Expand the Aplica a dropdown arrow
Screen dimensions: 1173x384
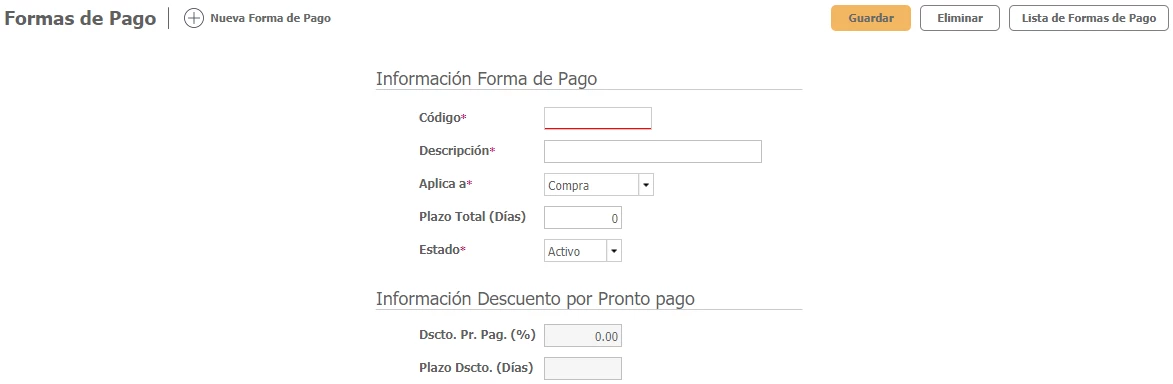coord(646,185)
